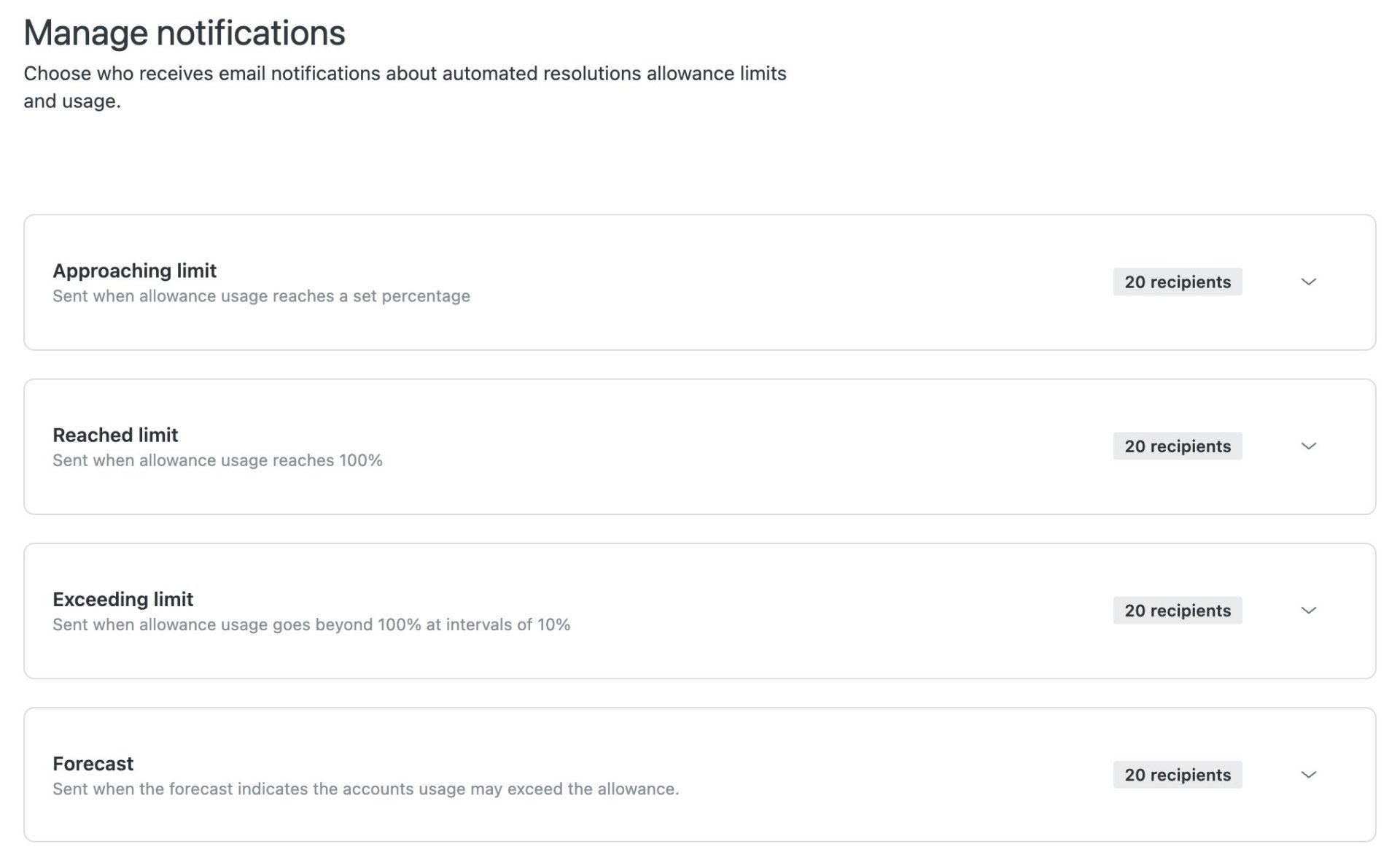Click the 'beyond 100% at intervals of 10%' description

point(311,624)
